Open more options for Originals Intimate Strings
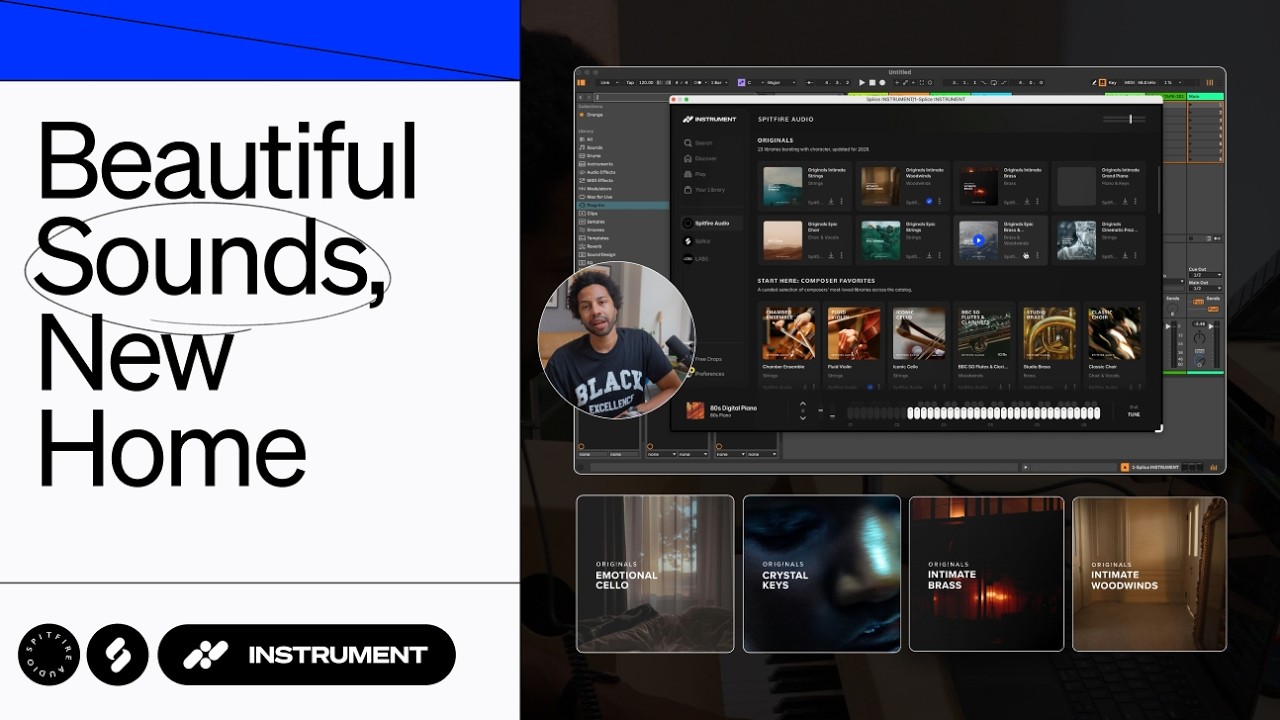This screenshot has width=1280, height=720. (841, 201)
